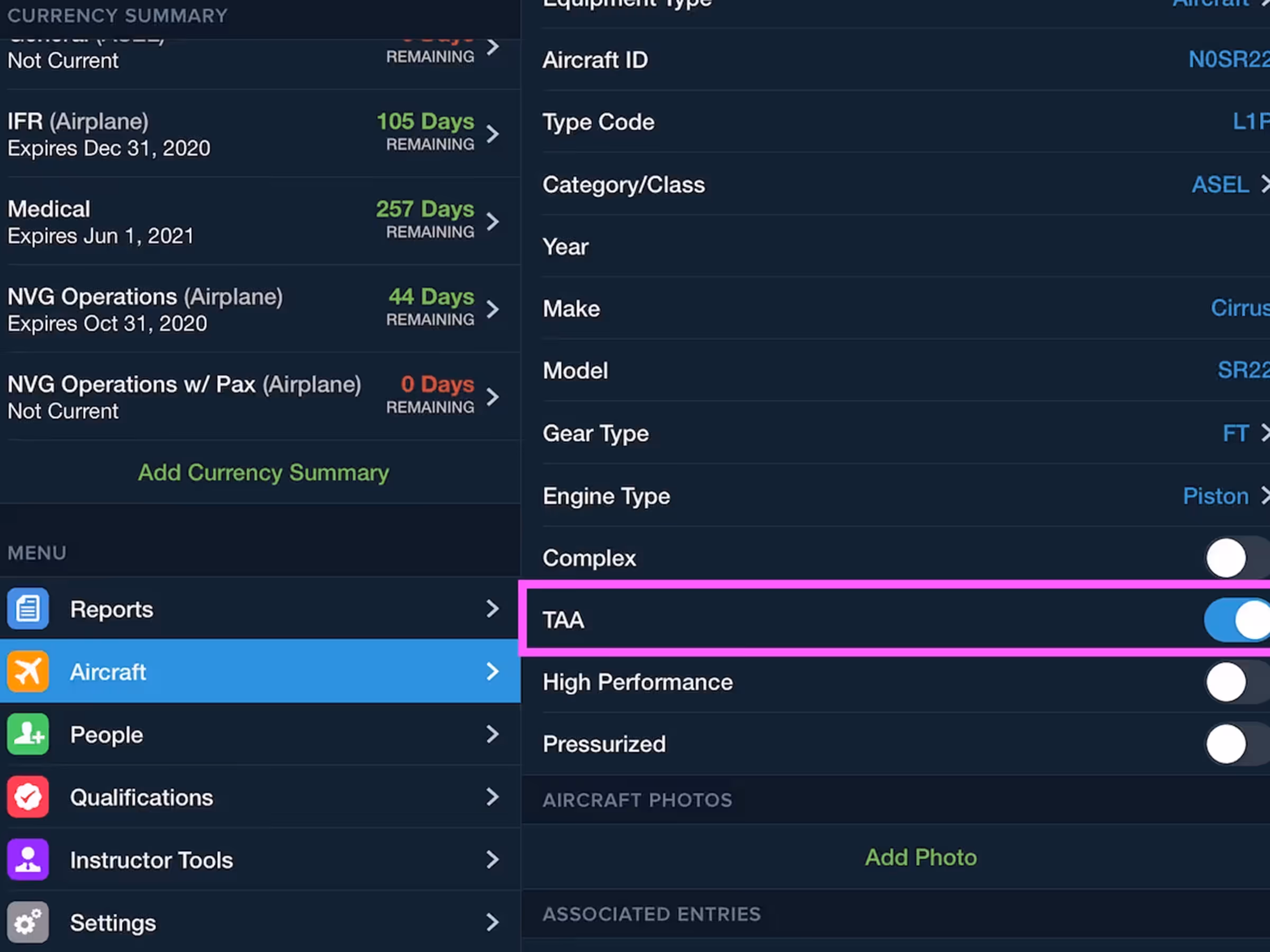
Task: Tap Add Currency Summary link
Action: click(263, 472)
